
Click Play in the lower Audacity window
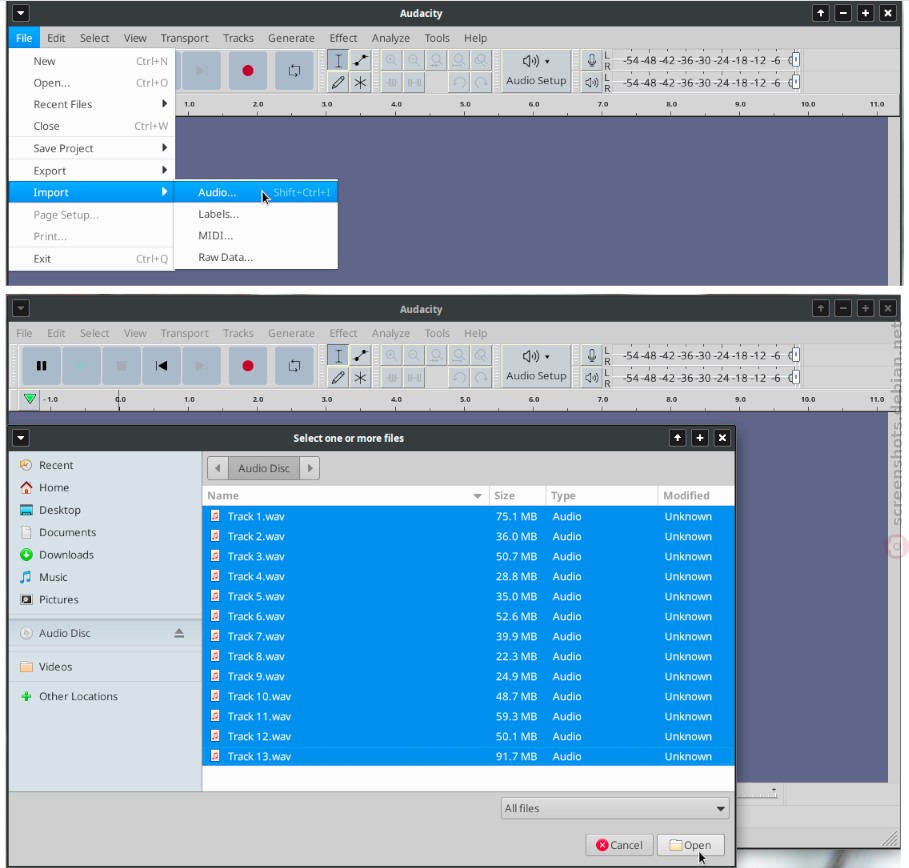pyautogui.click(x=81, y=366)
